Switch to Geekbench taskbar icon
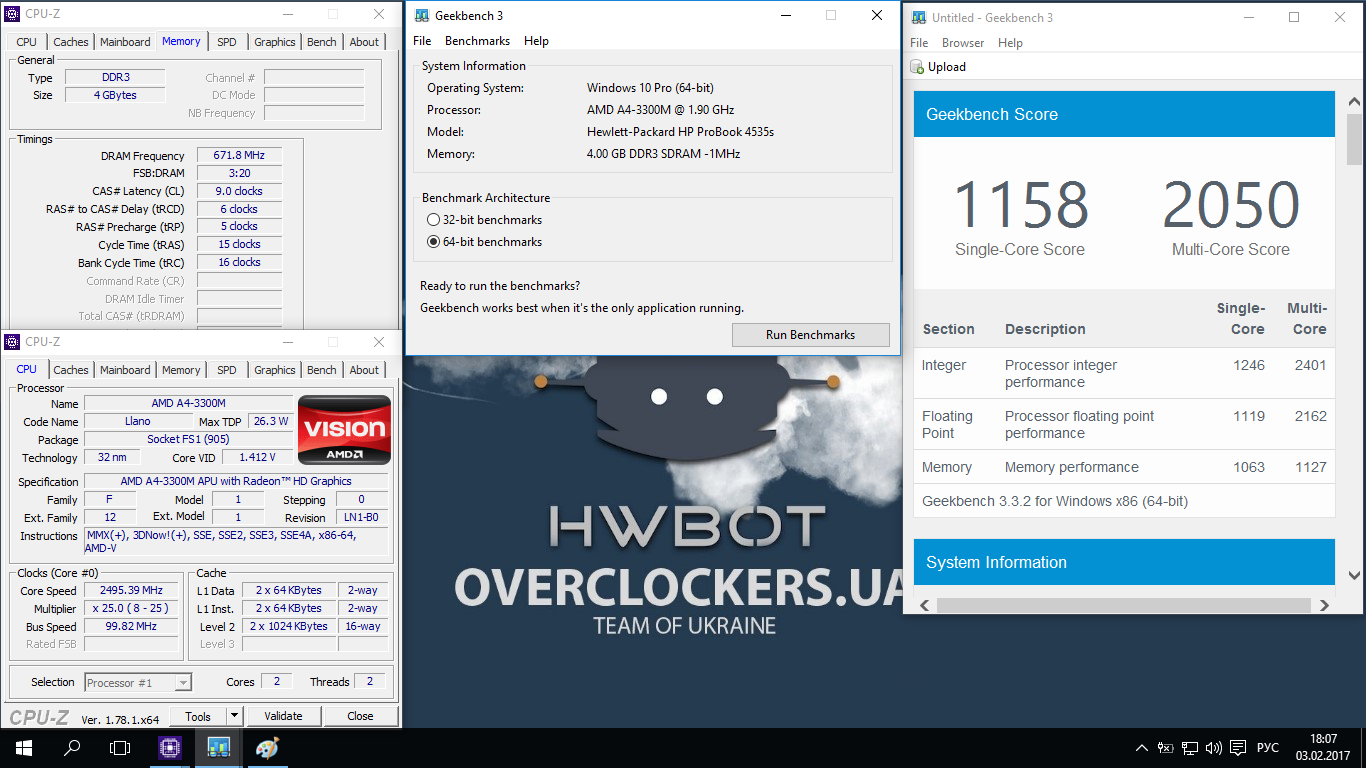This screenshot has height=768, width=1366. click(x=219, y=748)
